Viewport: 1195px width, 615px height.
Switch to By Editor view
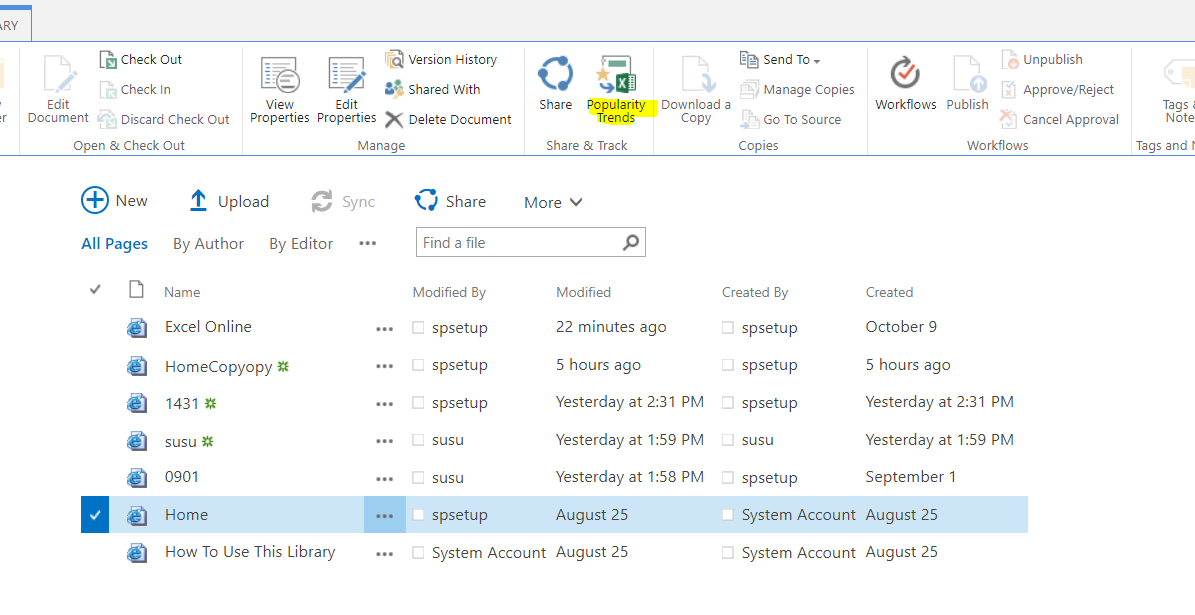(x=301, y=244)
